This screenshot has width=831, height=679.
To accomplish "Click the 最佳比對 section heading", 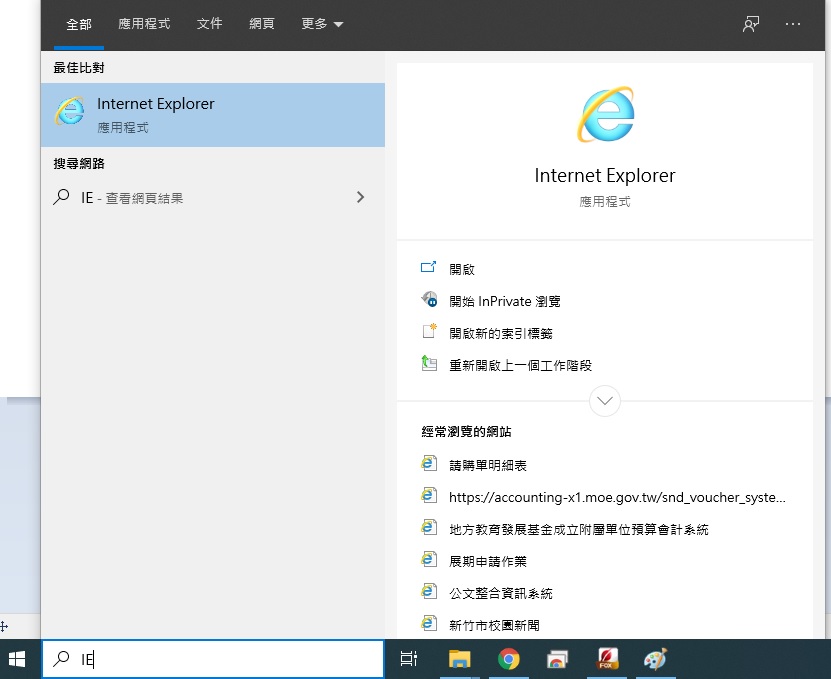I will click(79, 68).
